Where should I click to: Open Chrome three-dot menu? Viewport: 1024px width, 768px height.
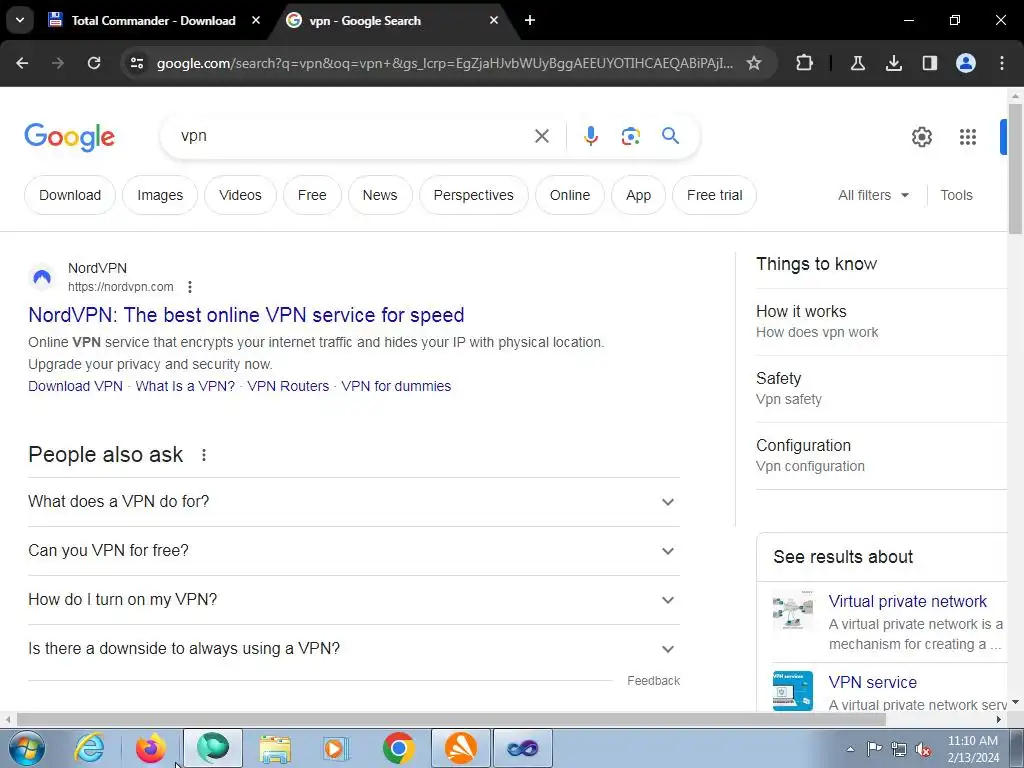[1002, 63]
